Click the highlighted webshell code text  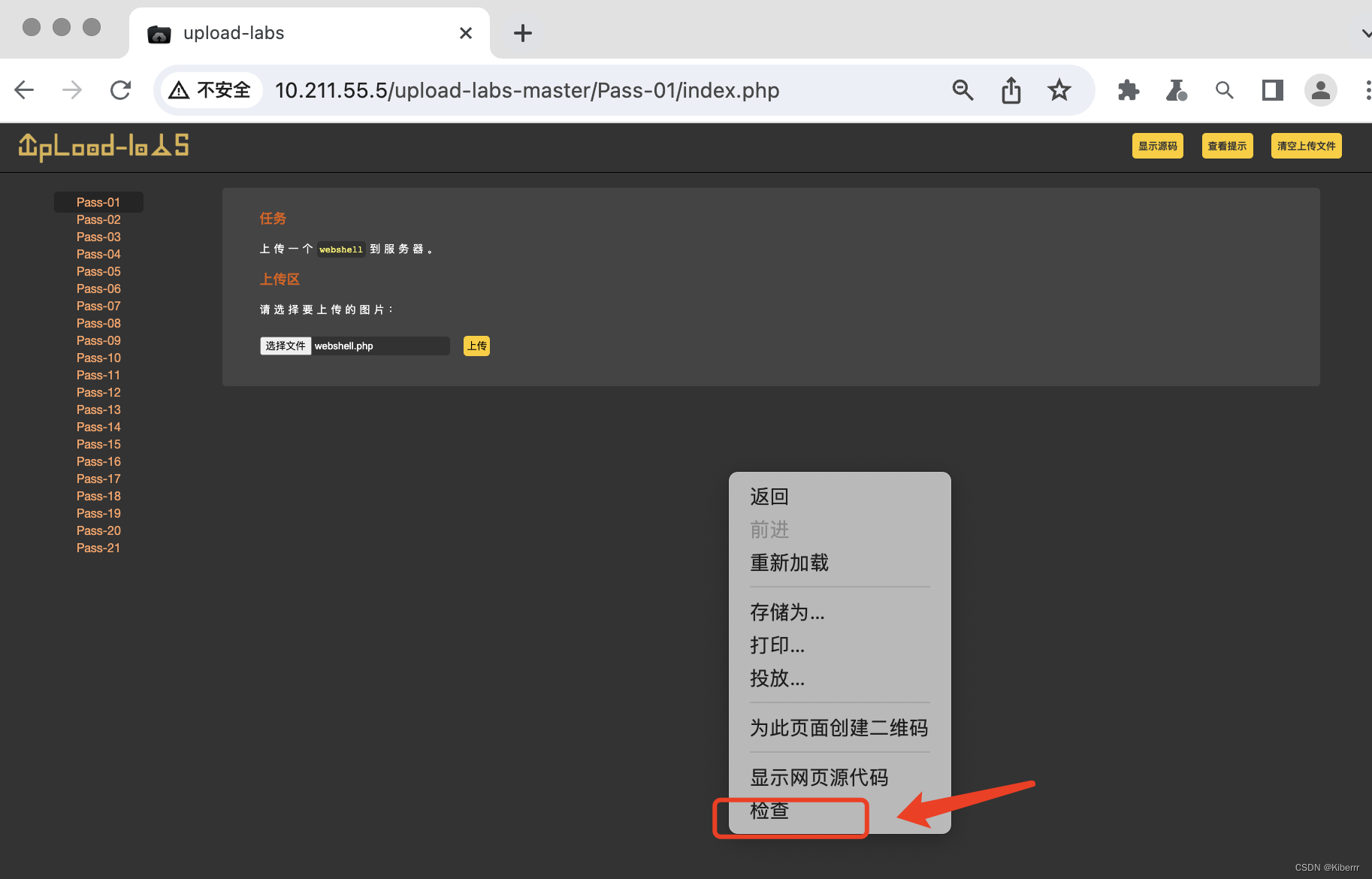coord(341,249)
